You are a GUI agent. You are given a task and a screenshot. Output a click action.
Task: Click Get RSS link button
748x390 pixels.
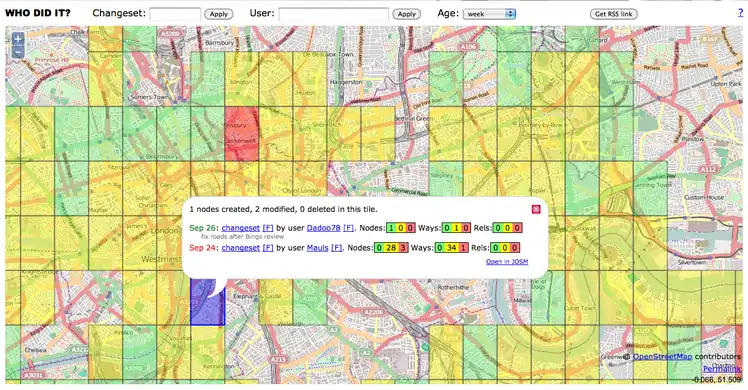coord(613,14)
